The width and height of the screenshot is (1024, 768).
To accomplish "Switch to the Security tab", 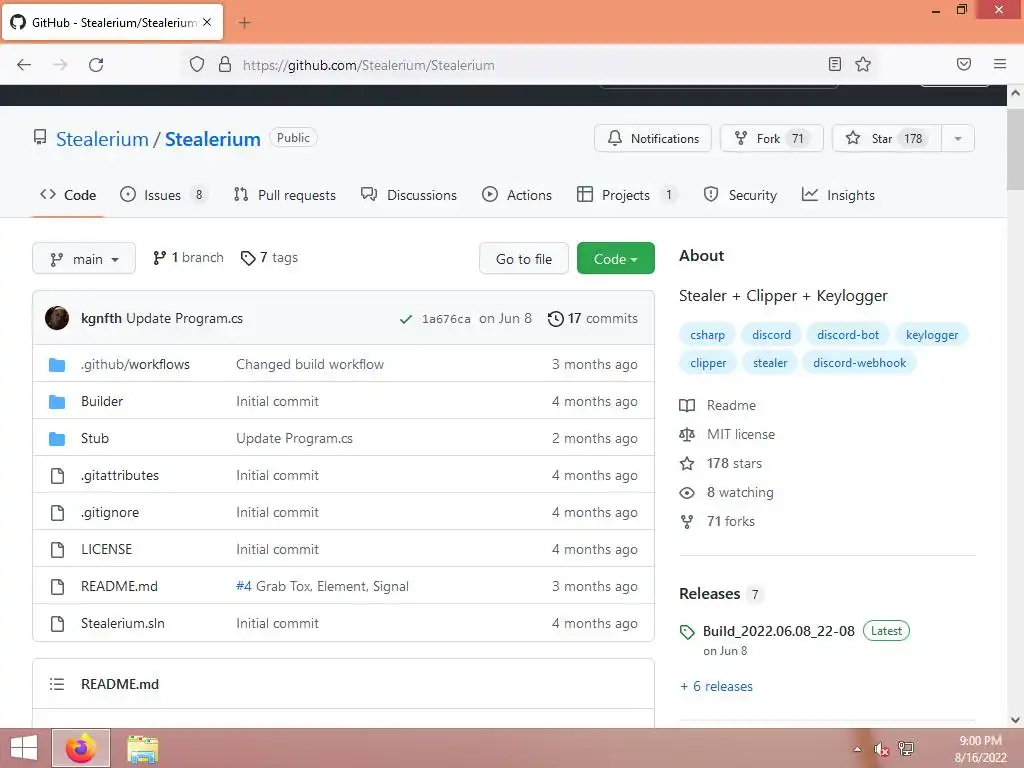I will pyautogui.click(x=740, y=195).
